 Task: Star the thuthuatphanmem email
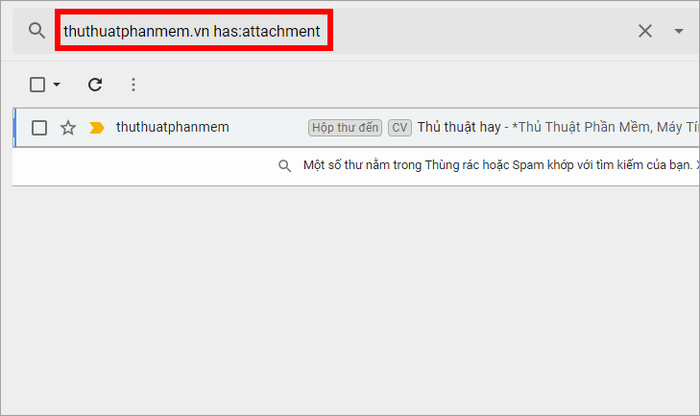click(68, 128)
